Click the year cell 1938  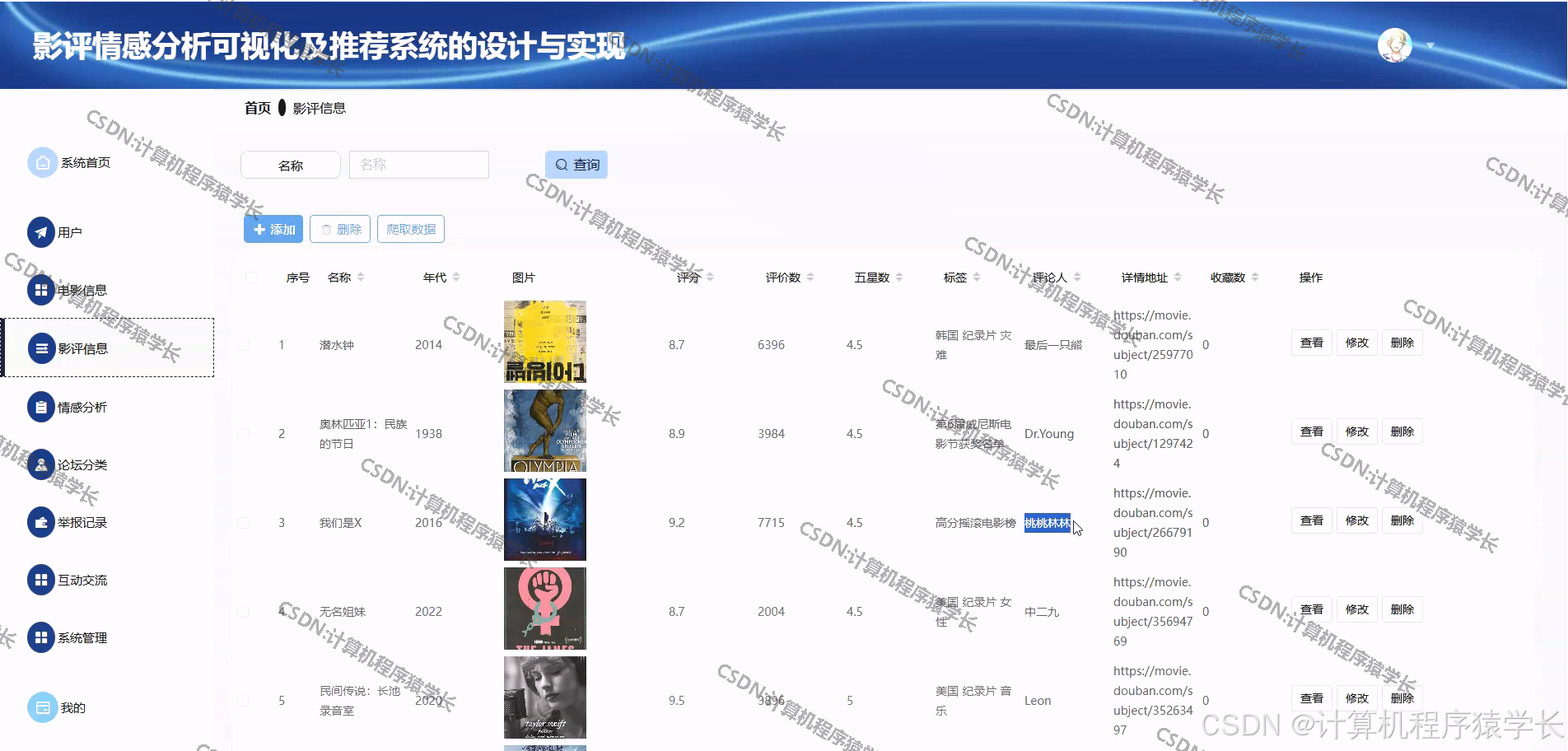(429, 434)
